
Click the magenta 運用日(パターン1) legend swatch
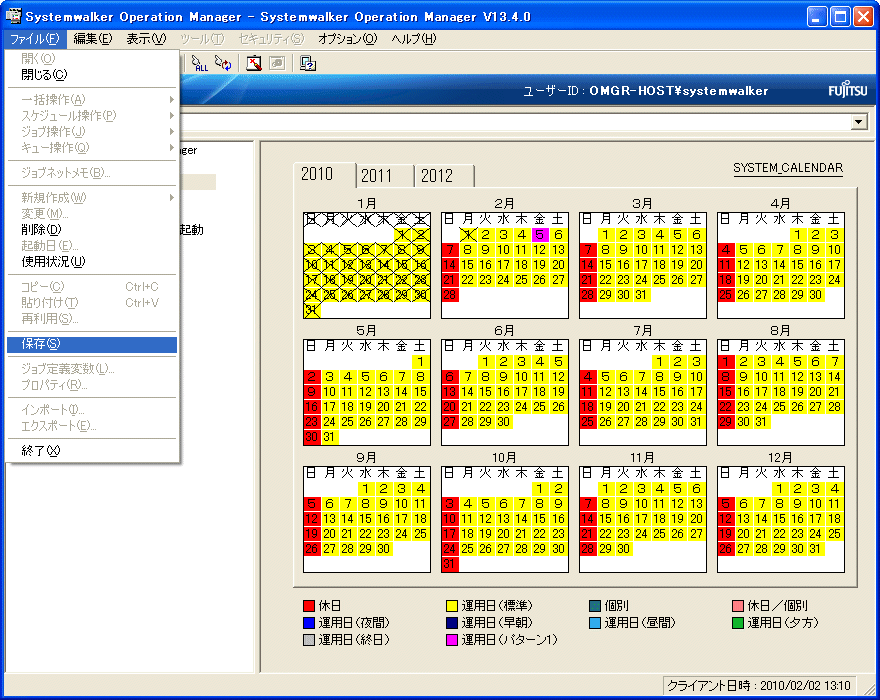452,640
